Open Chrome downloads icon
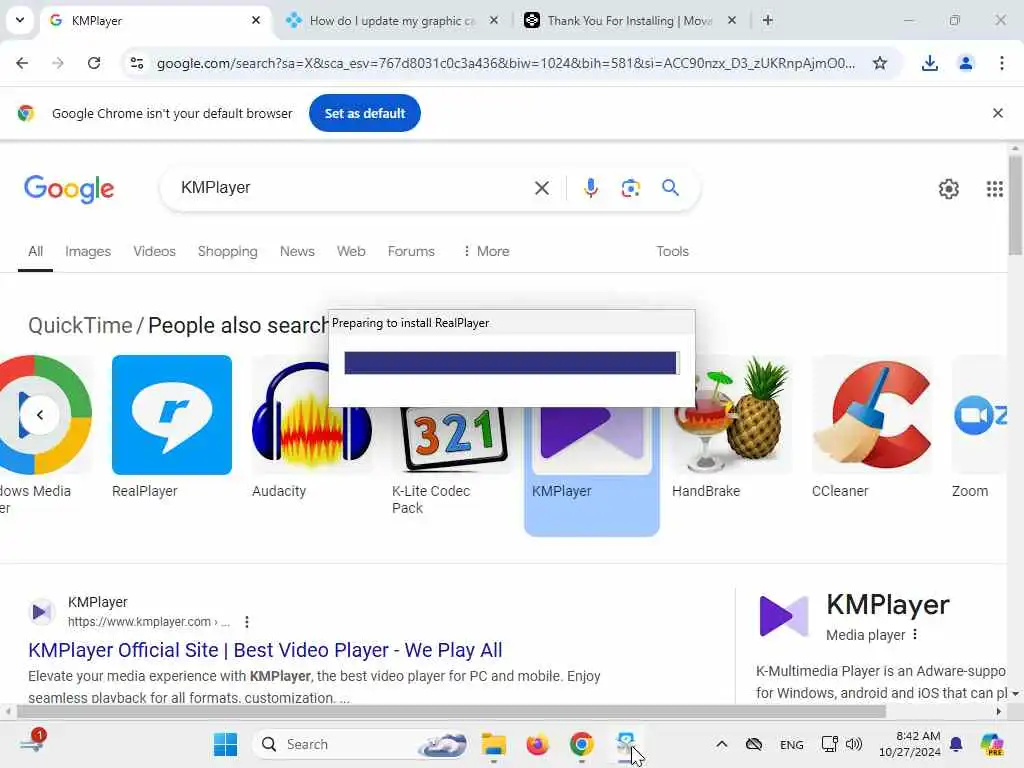Image resolution: width=1024 pixels, height=768 pixels. [x=929, y=63]
